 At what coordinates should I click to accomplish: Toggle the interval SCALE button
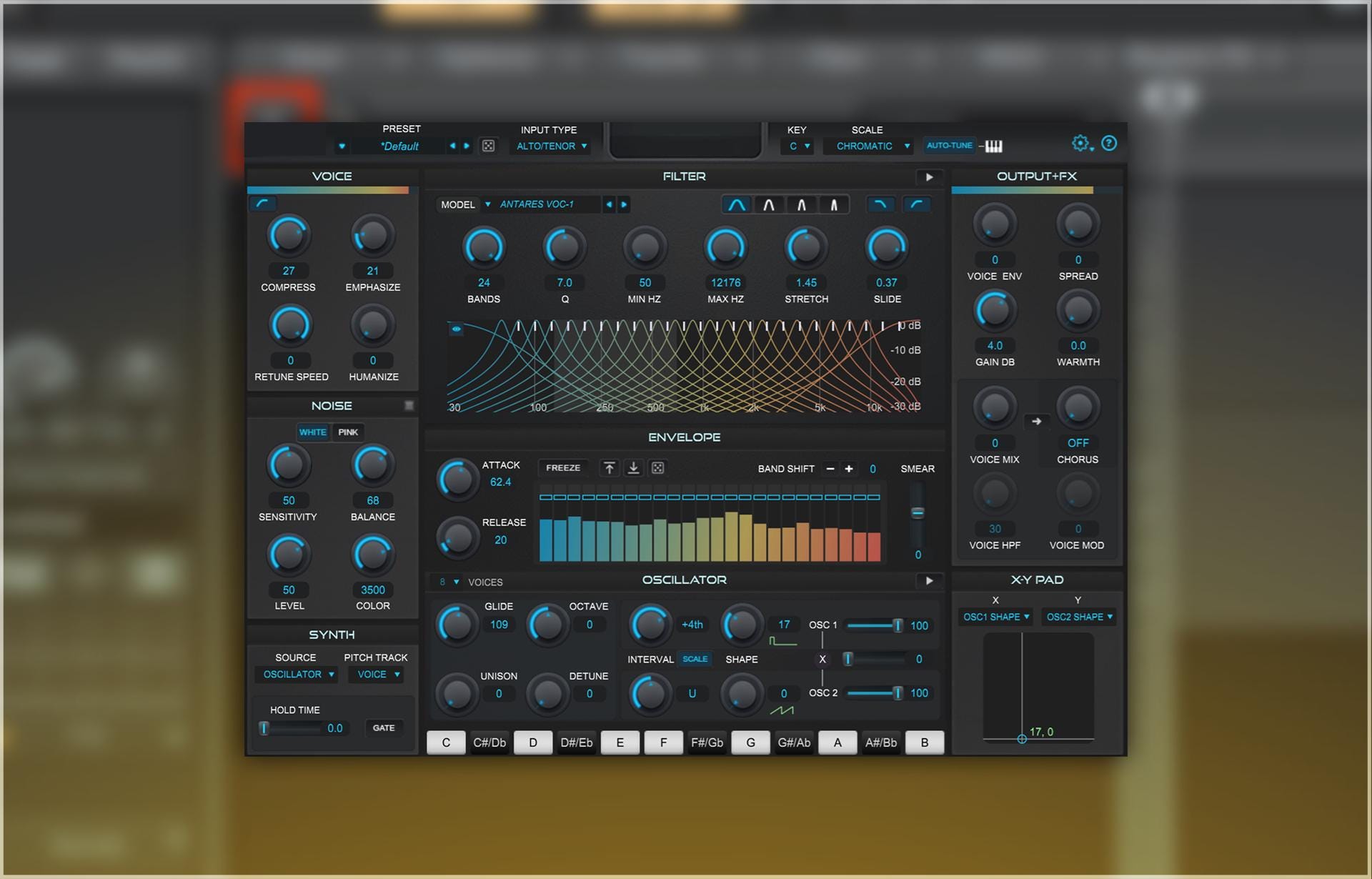tap(695, 659)
